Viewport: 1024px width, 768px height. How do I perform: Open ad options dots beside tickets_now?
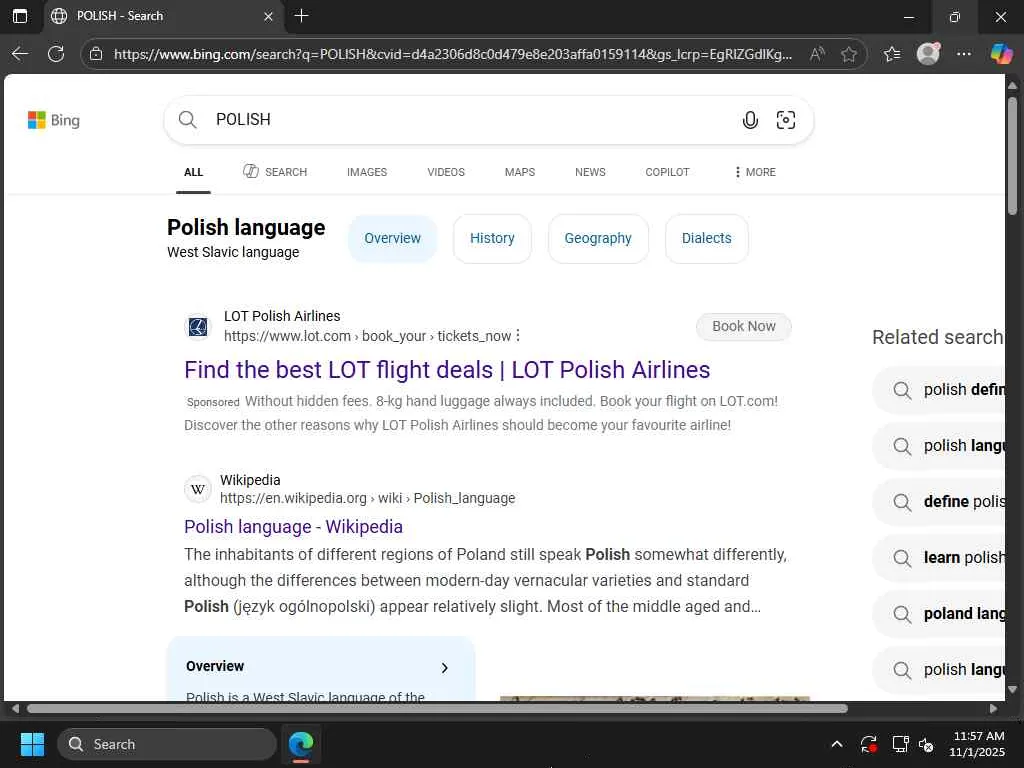pyautogui.click(x=518, y=336)
